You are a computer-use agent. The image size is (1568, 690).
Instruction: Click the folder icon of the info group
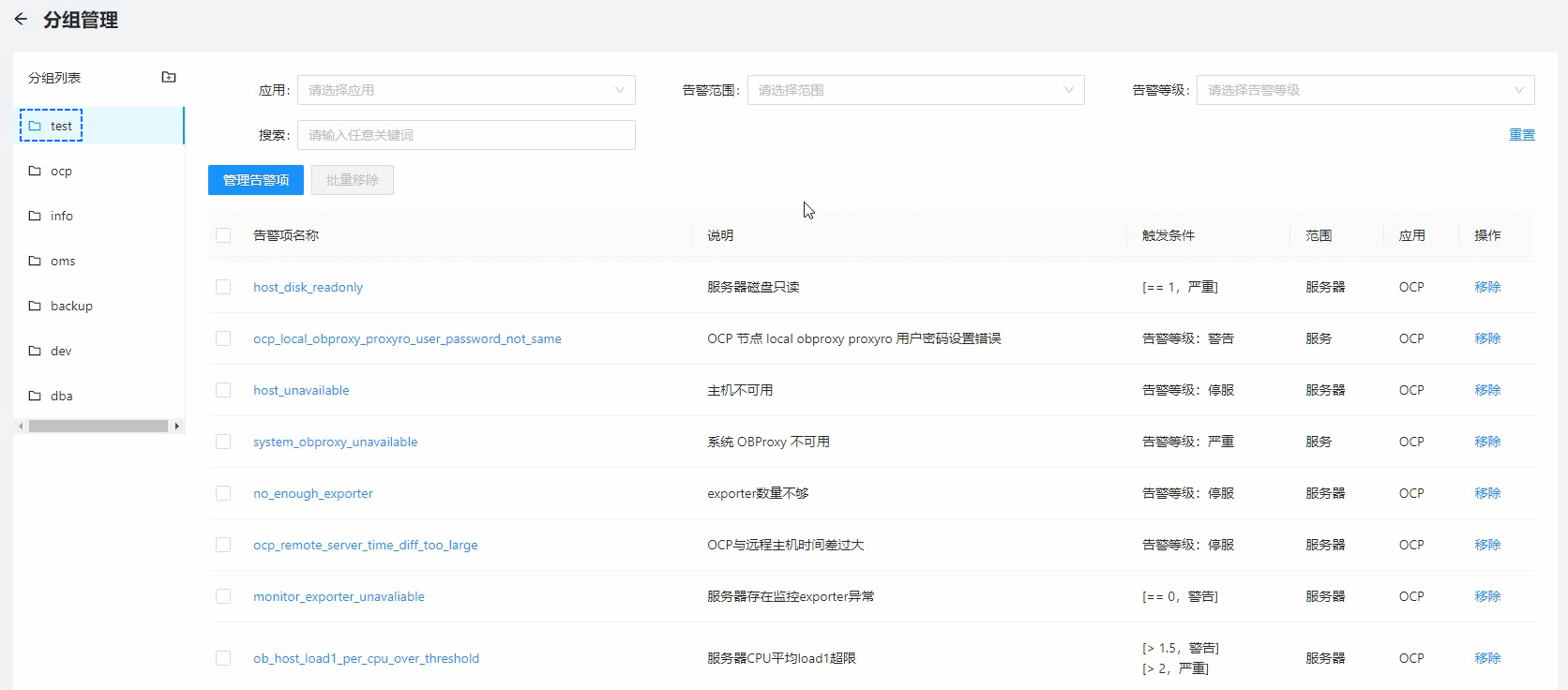tap(35, 216)
